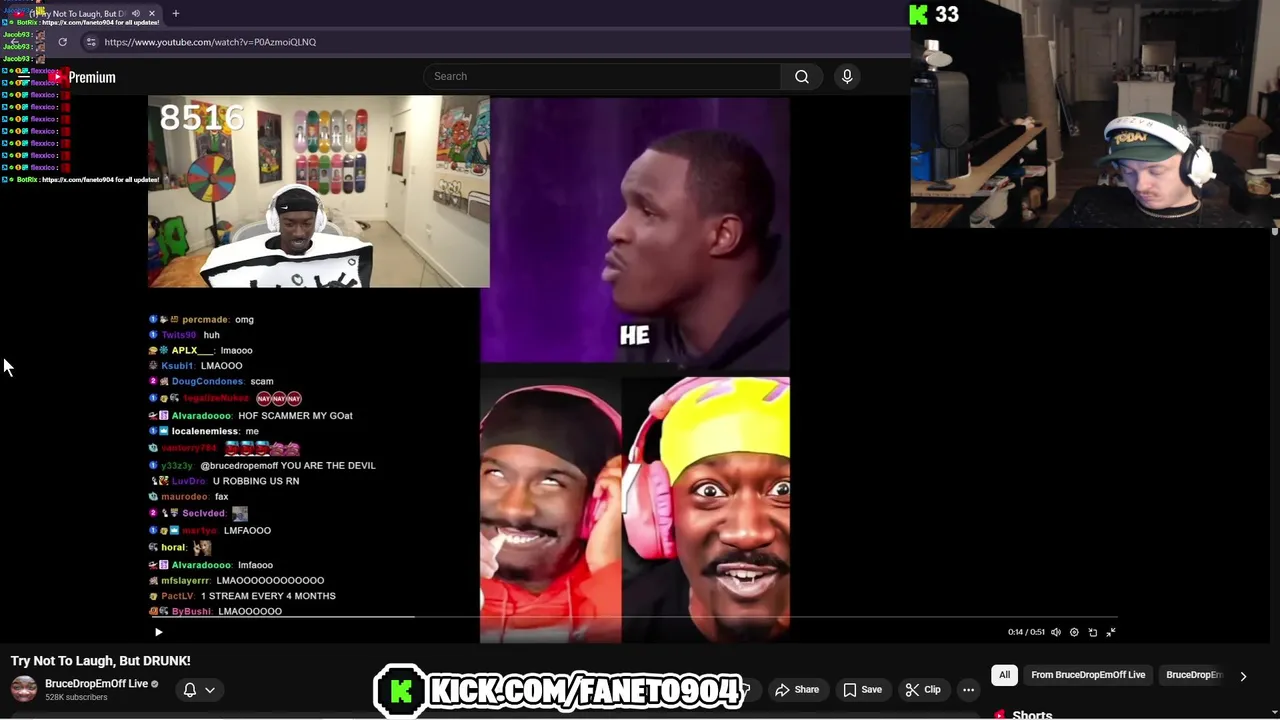Viewport: 1280px width, 720px height.
Task: Open the BruceDropEmOff Live channel avatar
Action: pos(24,689)
